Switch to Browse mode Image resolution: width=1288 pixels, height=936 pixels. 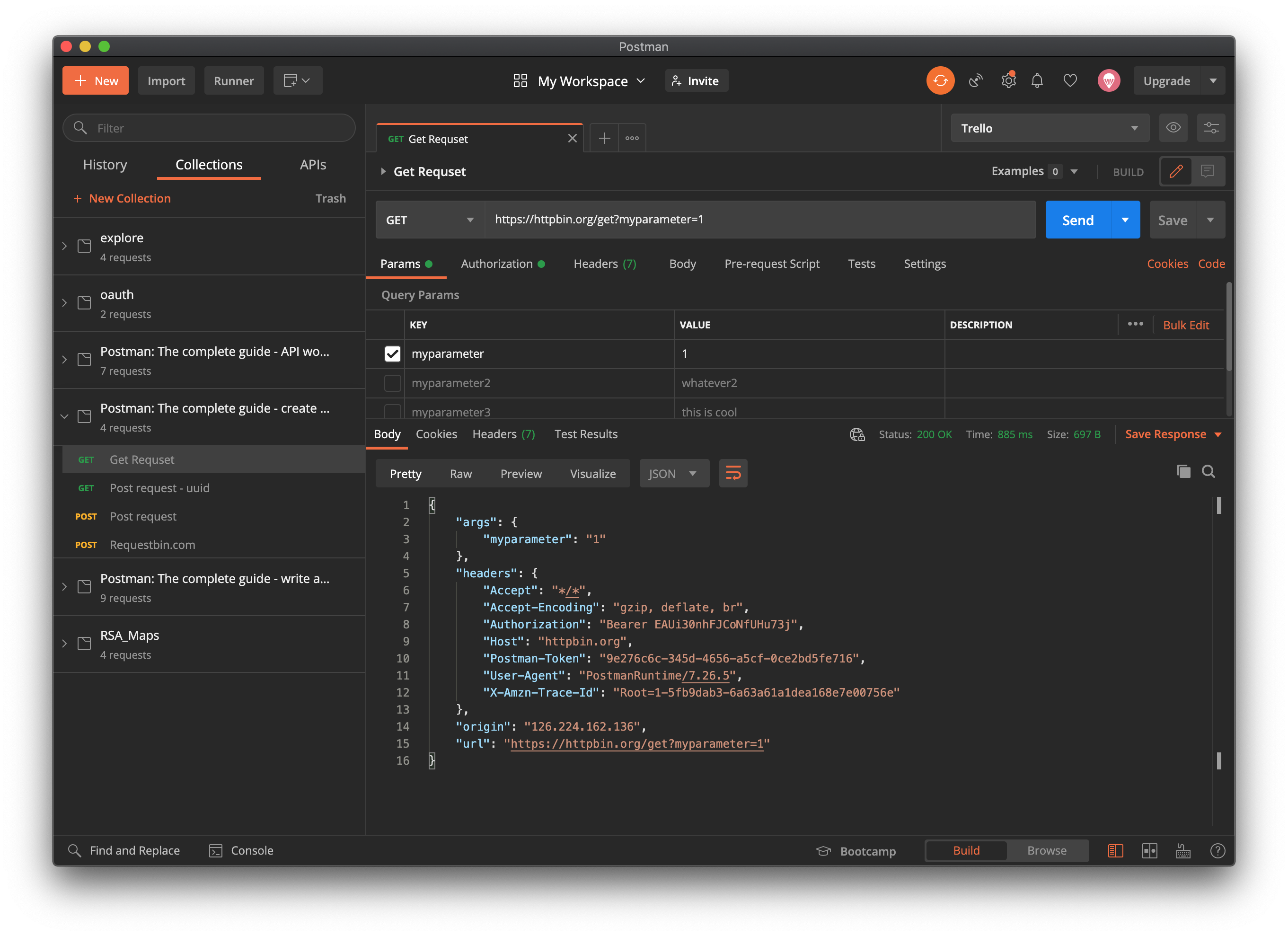(x=1047, y=850)
